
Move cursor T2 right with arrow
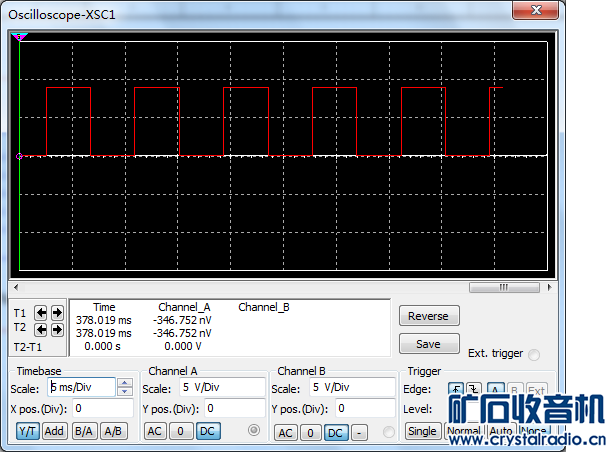click(57, 330)
